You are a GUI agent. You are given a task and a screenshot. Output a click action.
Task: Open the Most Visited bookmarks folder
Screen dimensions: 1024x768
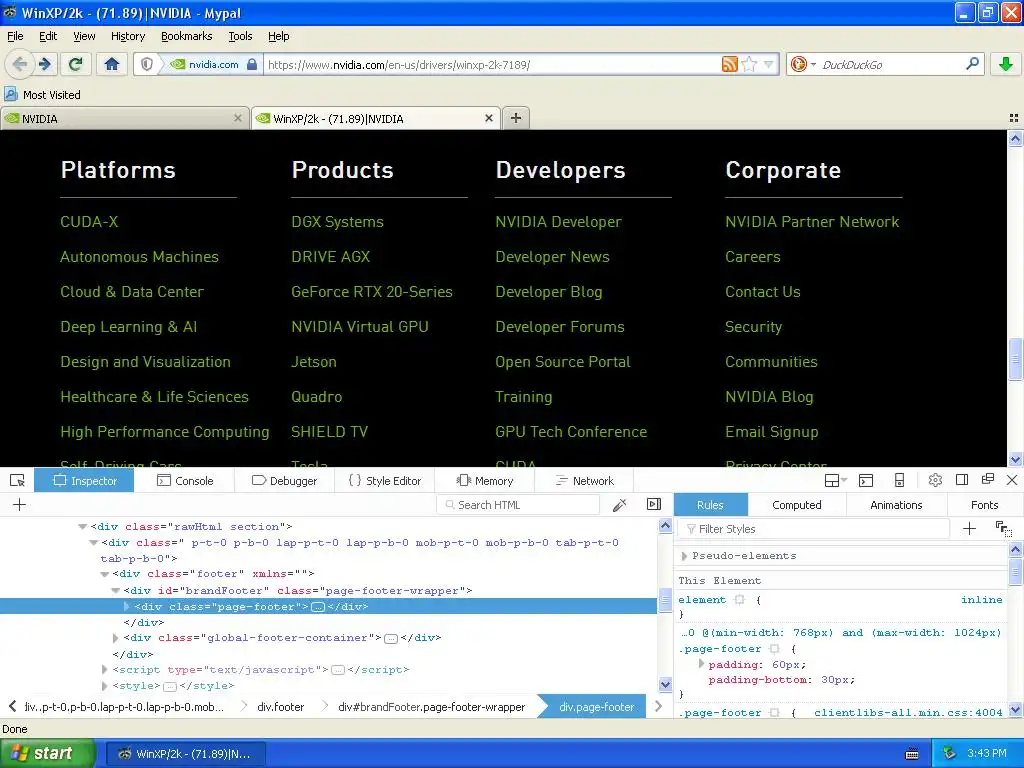[43, 95]
